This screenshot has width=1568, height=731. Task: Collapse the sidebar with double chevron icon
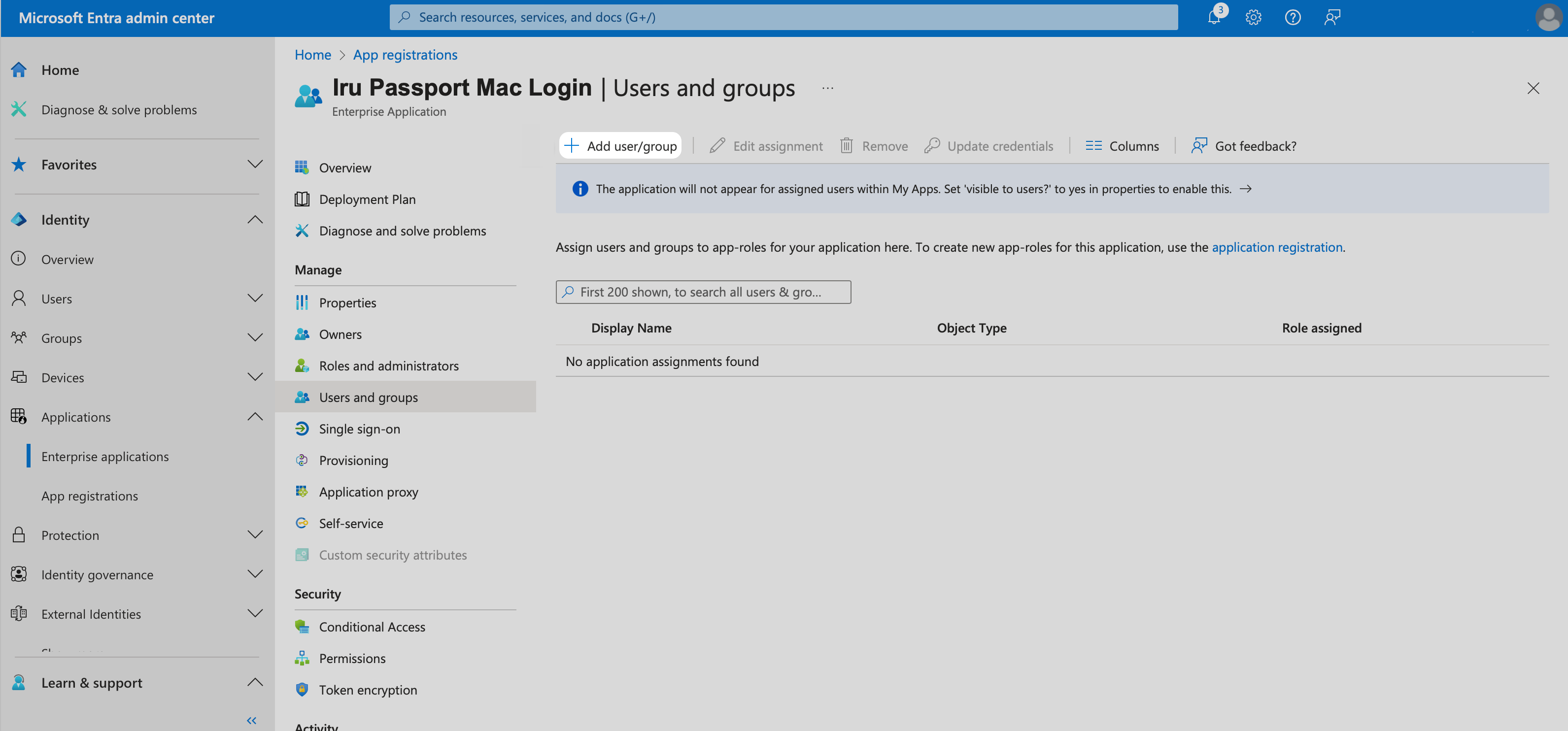[251, 721]
